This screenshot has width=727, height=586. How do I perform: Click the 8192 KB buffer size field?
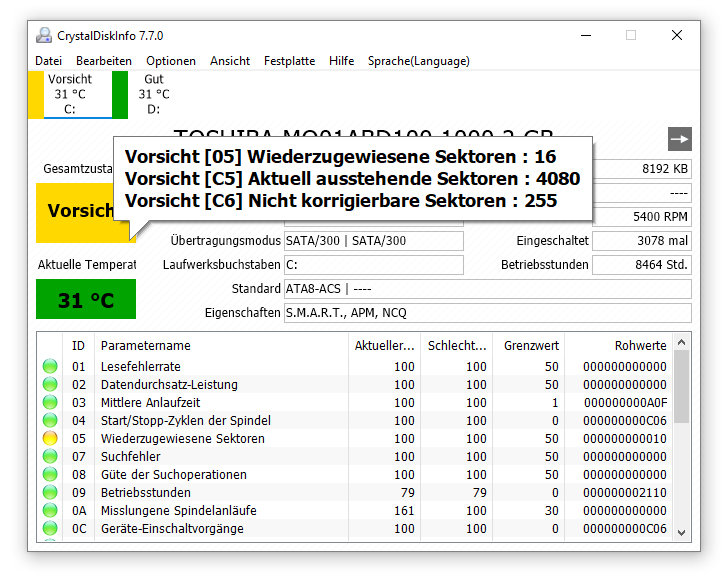(x=642, y=169)
